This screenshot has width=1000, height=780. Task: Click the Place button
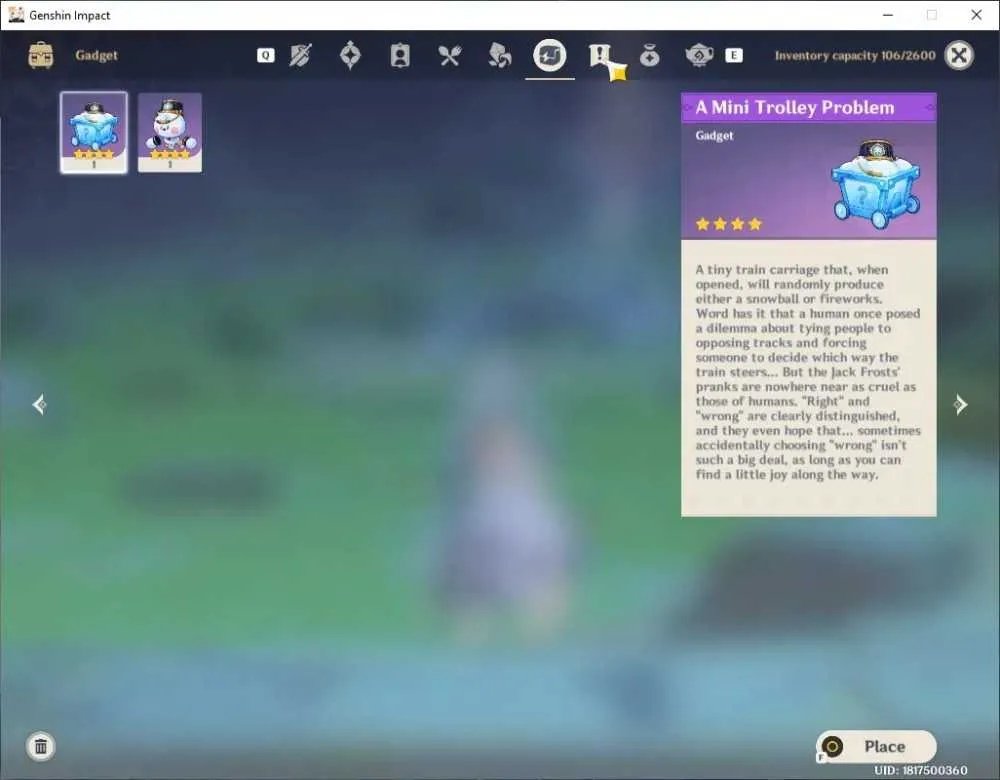tap(876, 746)
